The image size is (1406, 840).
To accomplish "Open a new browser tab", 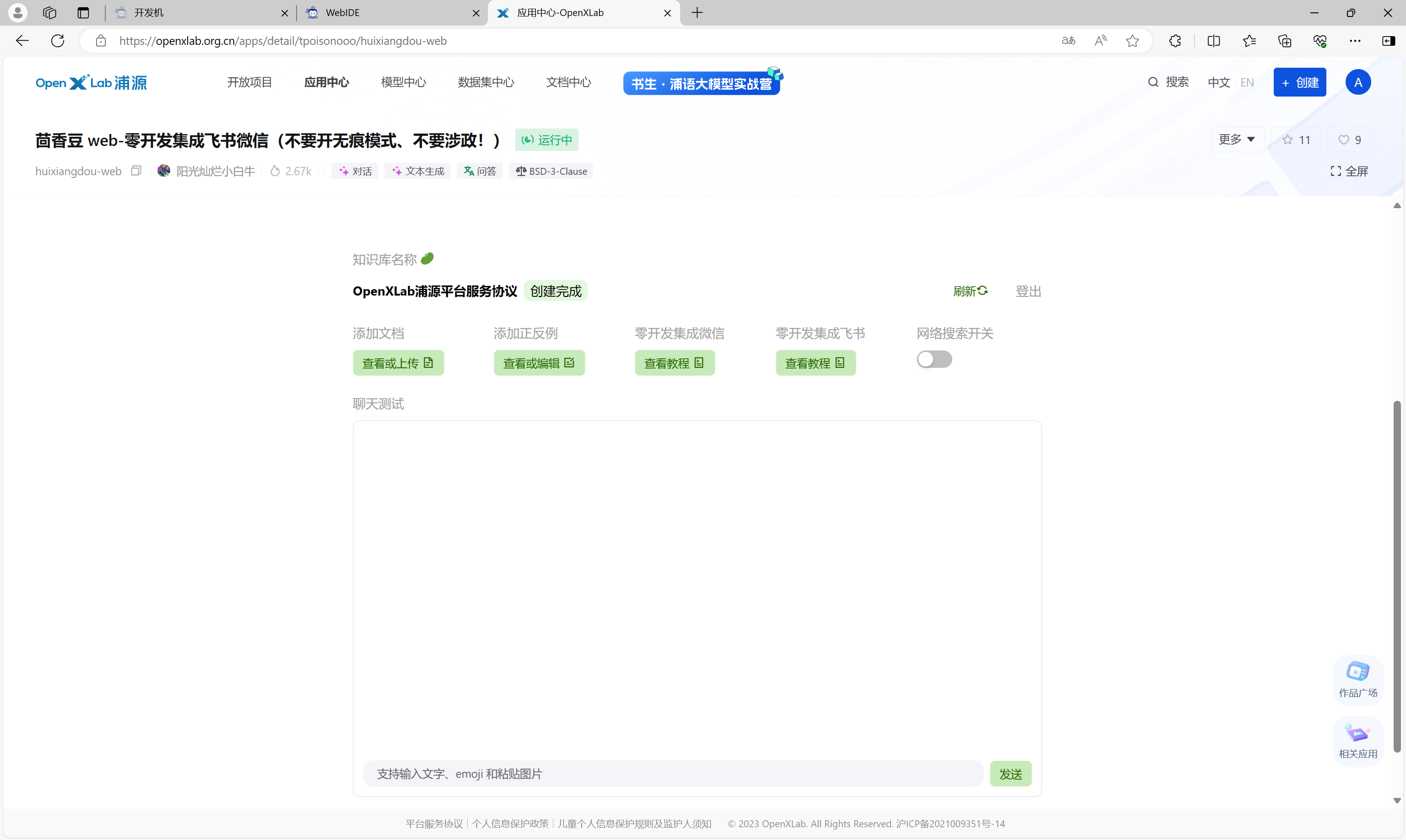I will coord(698,12).
